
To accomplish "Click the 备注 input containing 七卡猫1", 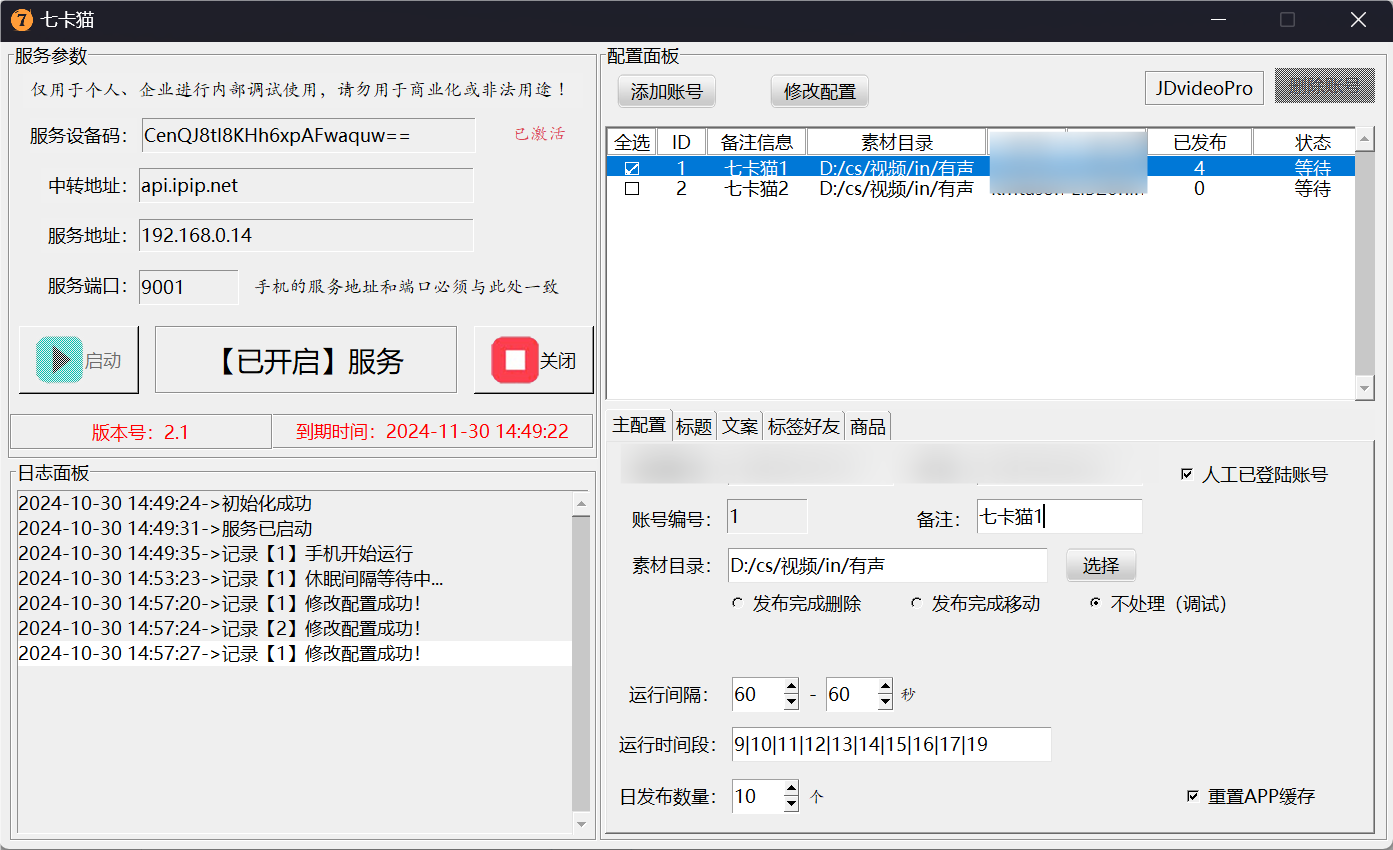I will click(1059, 516).
